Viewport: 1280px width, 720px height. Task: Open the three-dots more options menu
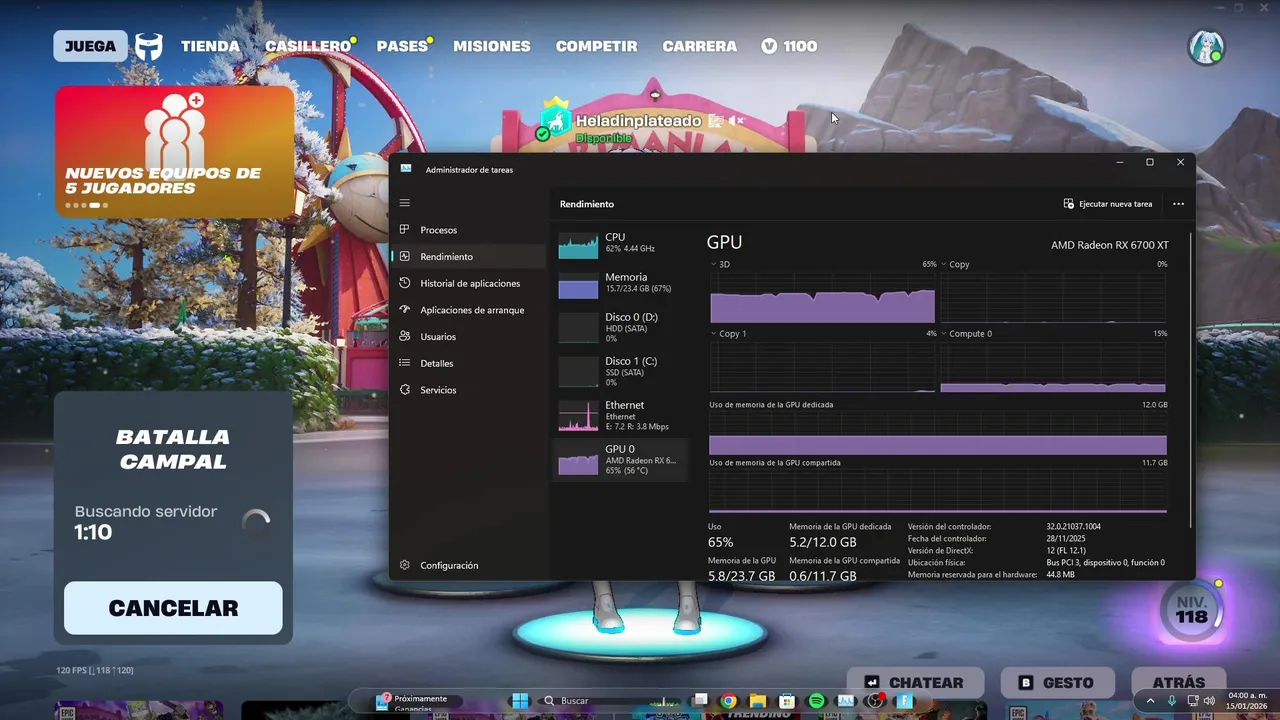coord(1178,204)
